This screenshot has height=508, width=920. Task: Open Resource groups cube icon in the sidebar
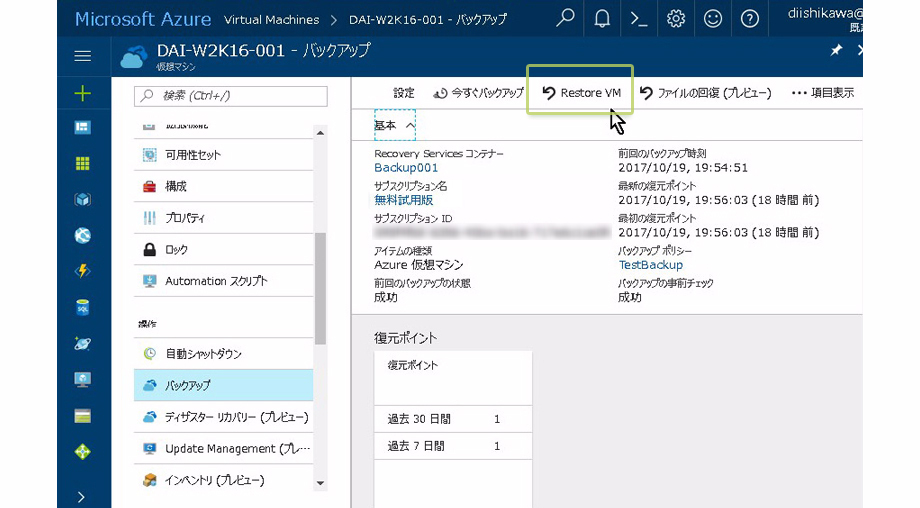(x=83, y=199)
